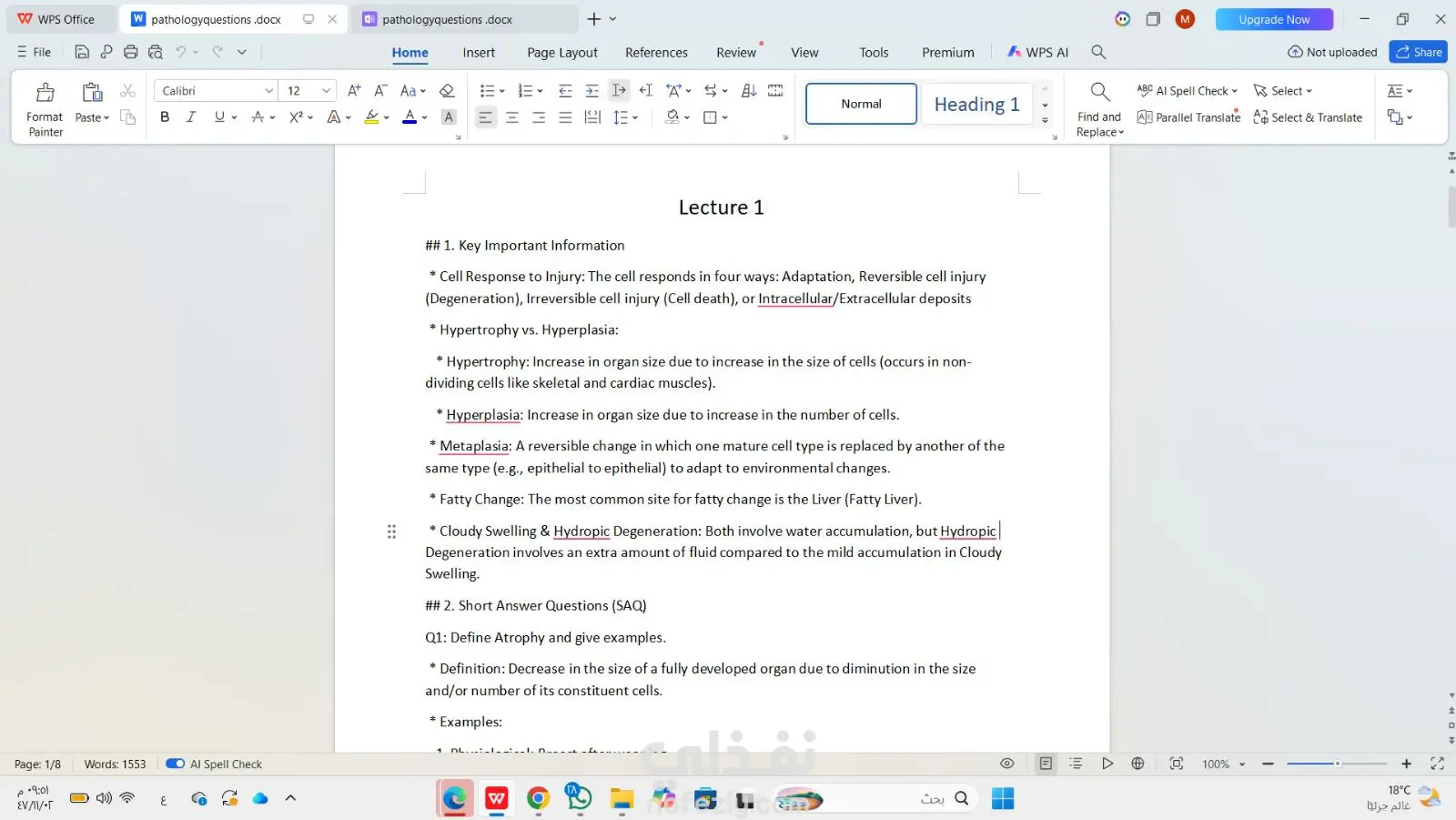The width and height of the screenshot is (1456, 820).
Task: Switch to Web Layout globe icon
Action: pyautogui.click(x=1137, y=764)
